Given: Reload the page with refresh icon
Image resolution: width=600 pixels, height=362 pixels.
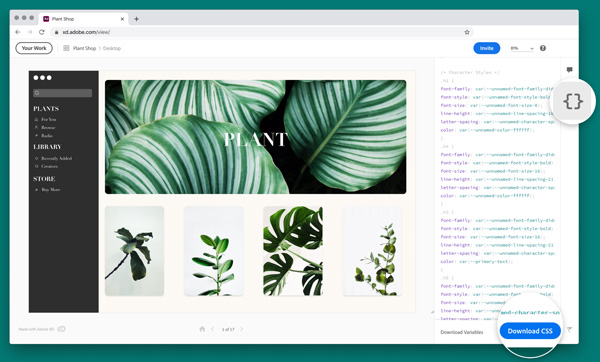Looking at the screenshot, I should [x=42, y=32].
